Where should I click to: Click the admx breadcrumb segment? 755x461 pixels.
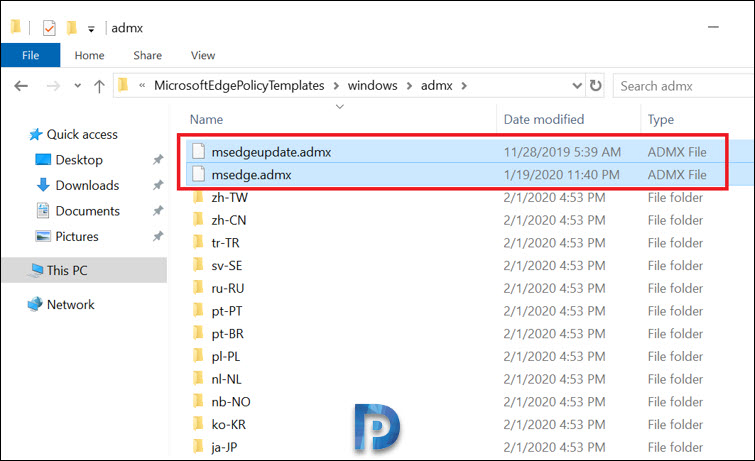[x=436, y=86]
